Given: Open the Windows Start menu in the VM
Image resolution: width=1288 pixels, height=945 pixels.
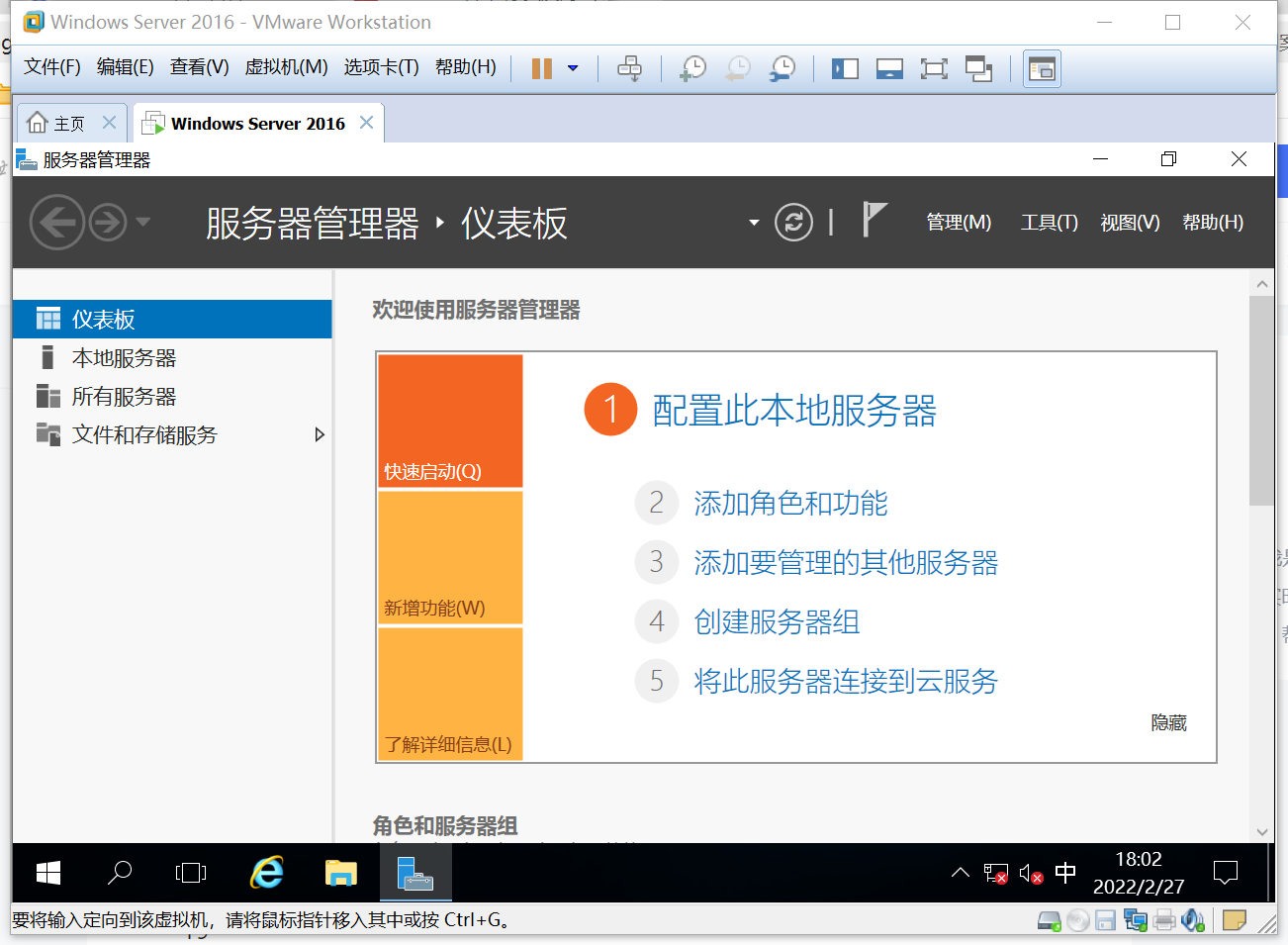Looking at the screenshot, I should (47, 873).
